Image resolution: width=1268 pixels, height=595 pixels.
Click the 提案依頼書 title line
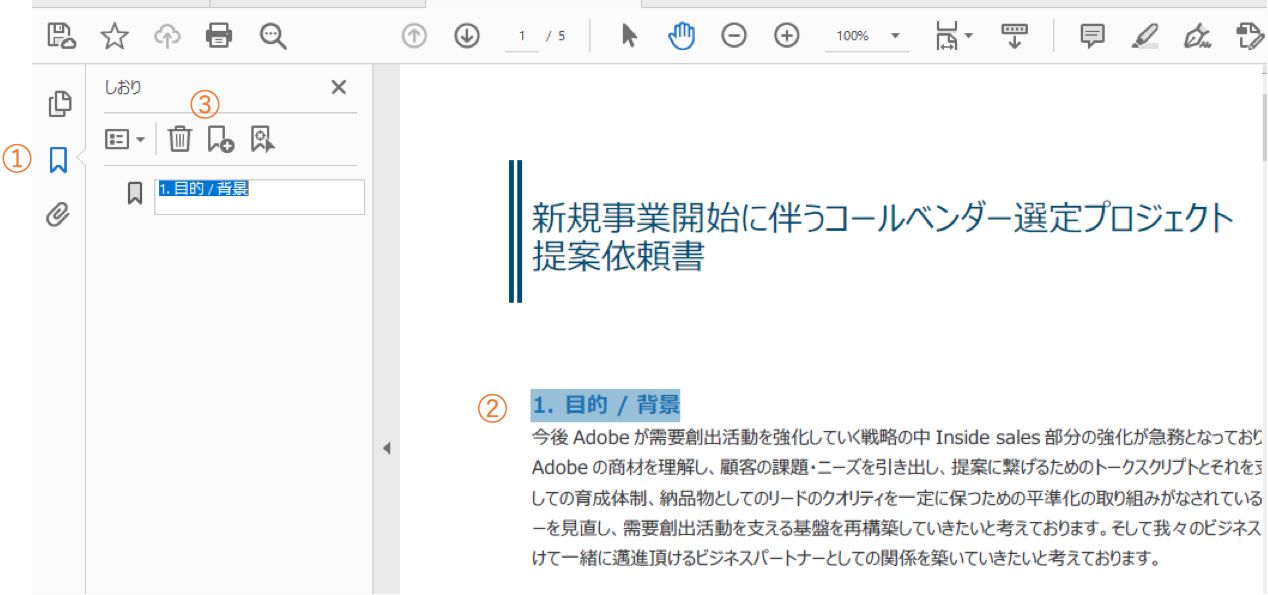point(618,257)
